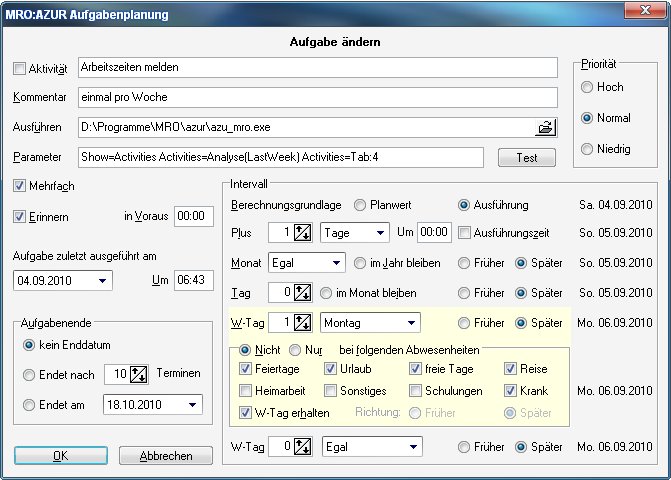Click the browse folder icon next to Ausführen
Viewport: 671px width, 480px height.
click(545, 127)
